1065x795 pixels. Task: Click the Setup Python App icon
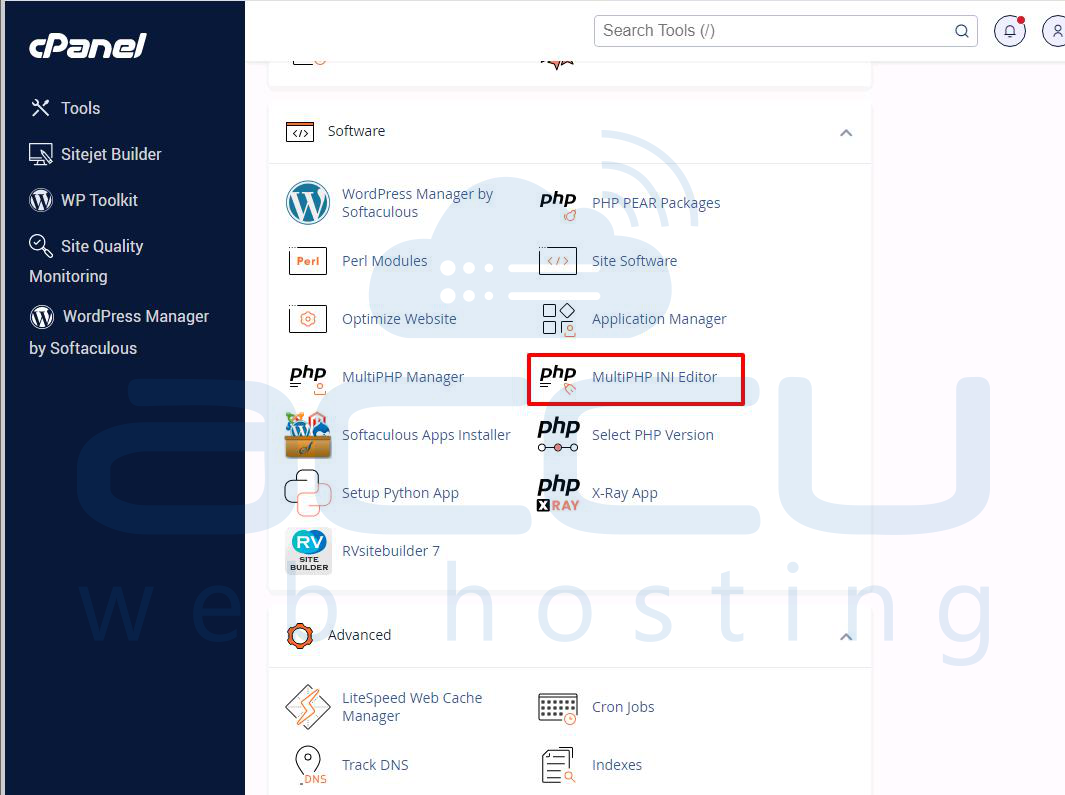308,493
